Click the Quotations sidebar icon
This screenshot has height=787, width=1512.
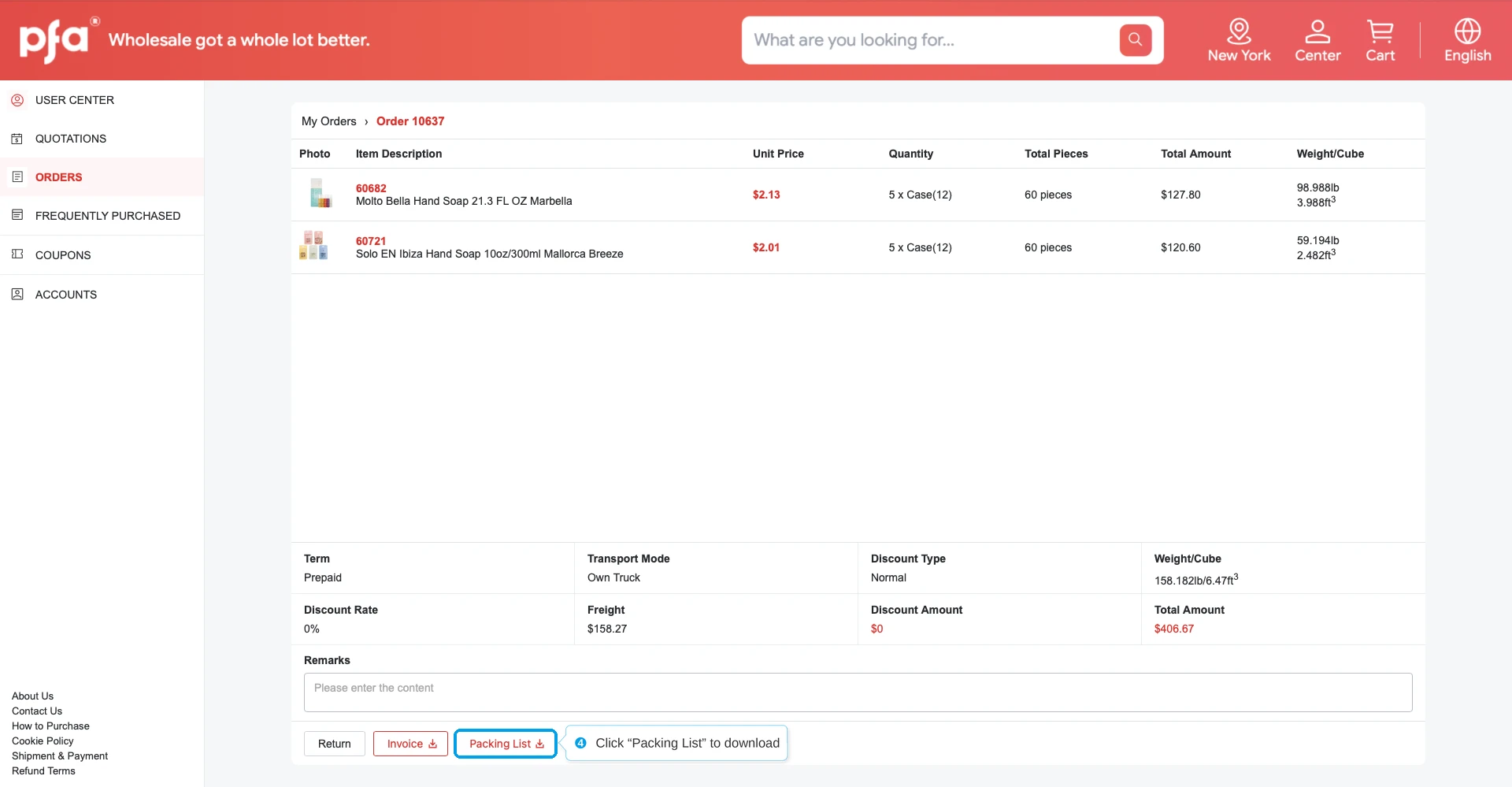[17, 139]
